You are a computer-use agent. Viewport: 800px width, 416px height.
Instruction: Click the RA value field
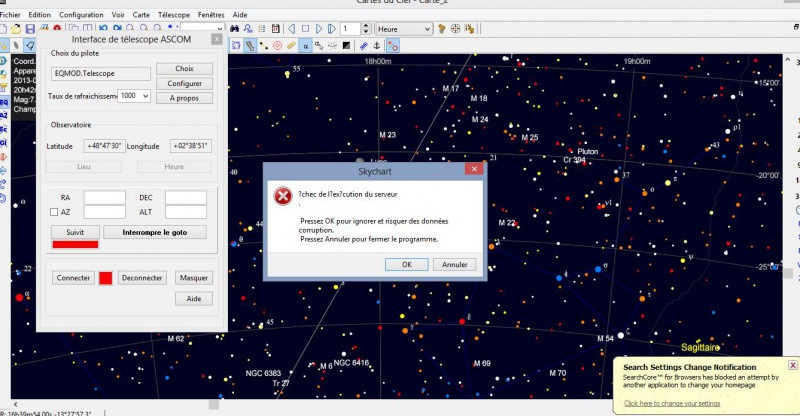[x=105, y=198]
